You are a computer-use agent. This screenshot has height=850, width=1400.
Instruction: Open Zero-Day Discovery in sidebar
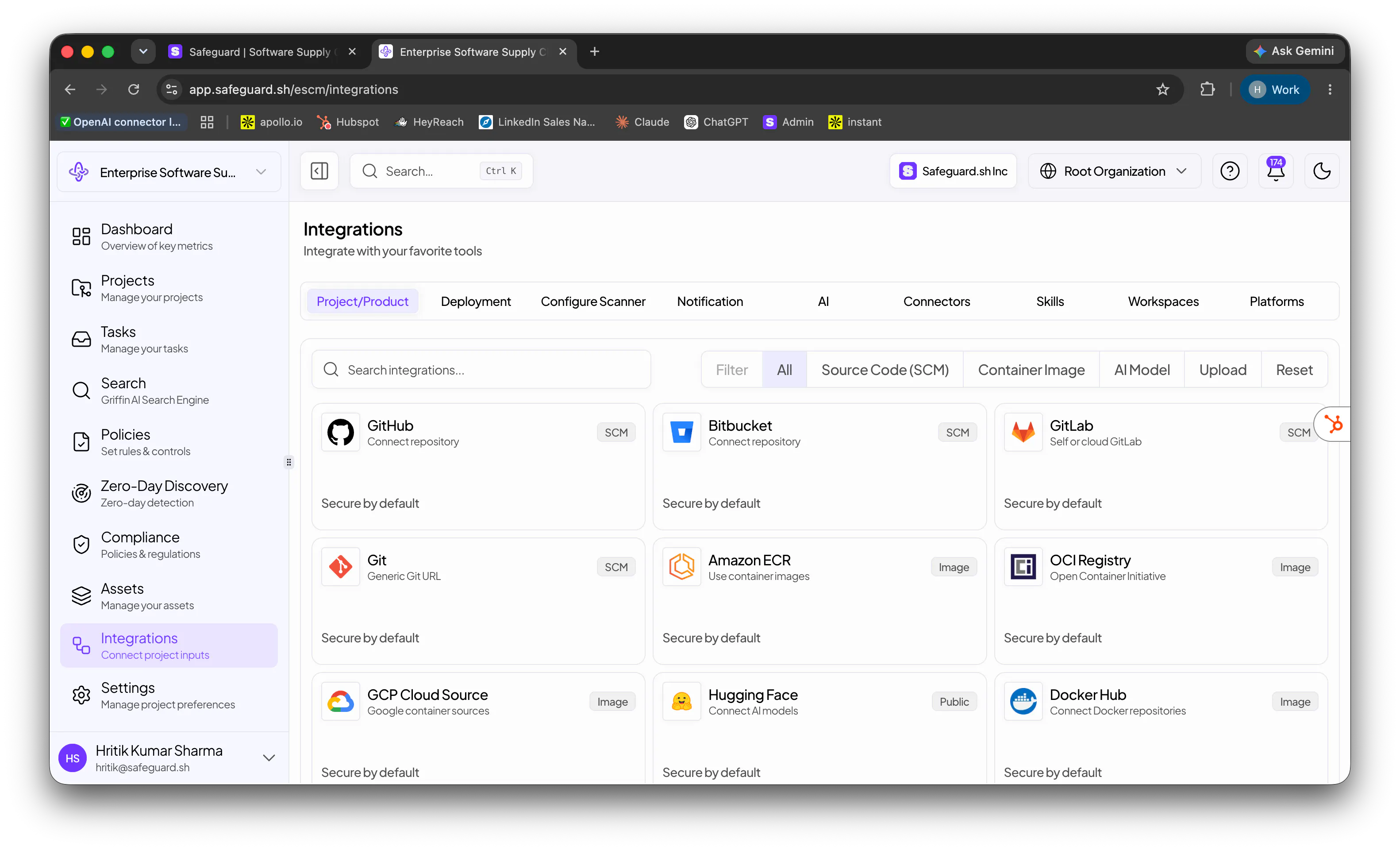169,494
